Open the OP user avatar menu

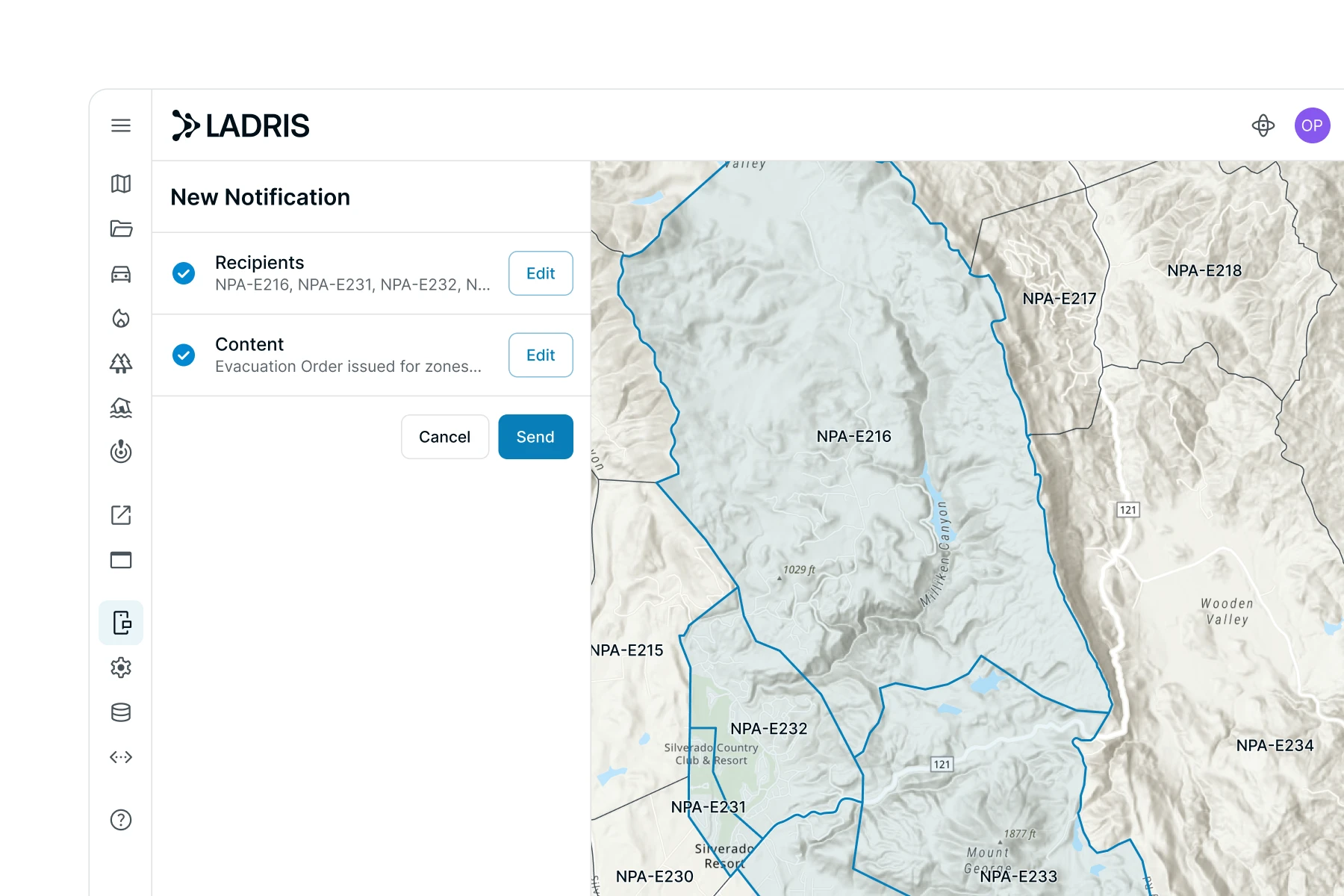click(x=1312, y=125)
